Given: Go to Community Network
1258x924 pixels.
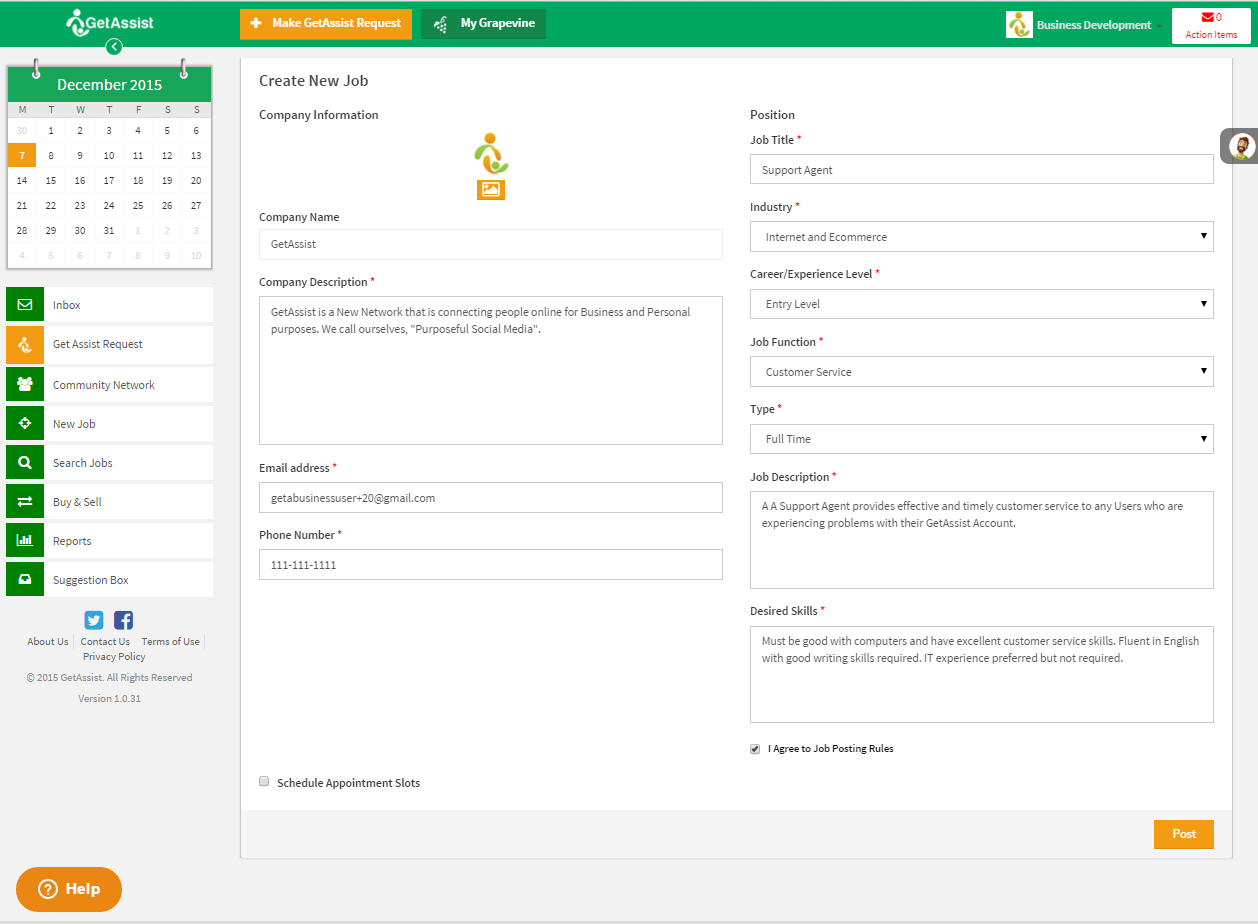Looking at the screenshot, I should 109,385.
